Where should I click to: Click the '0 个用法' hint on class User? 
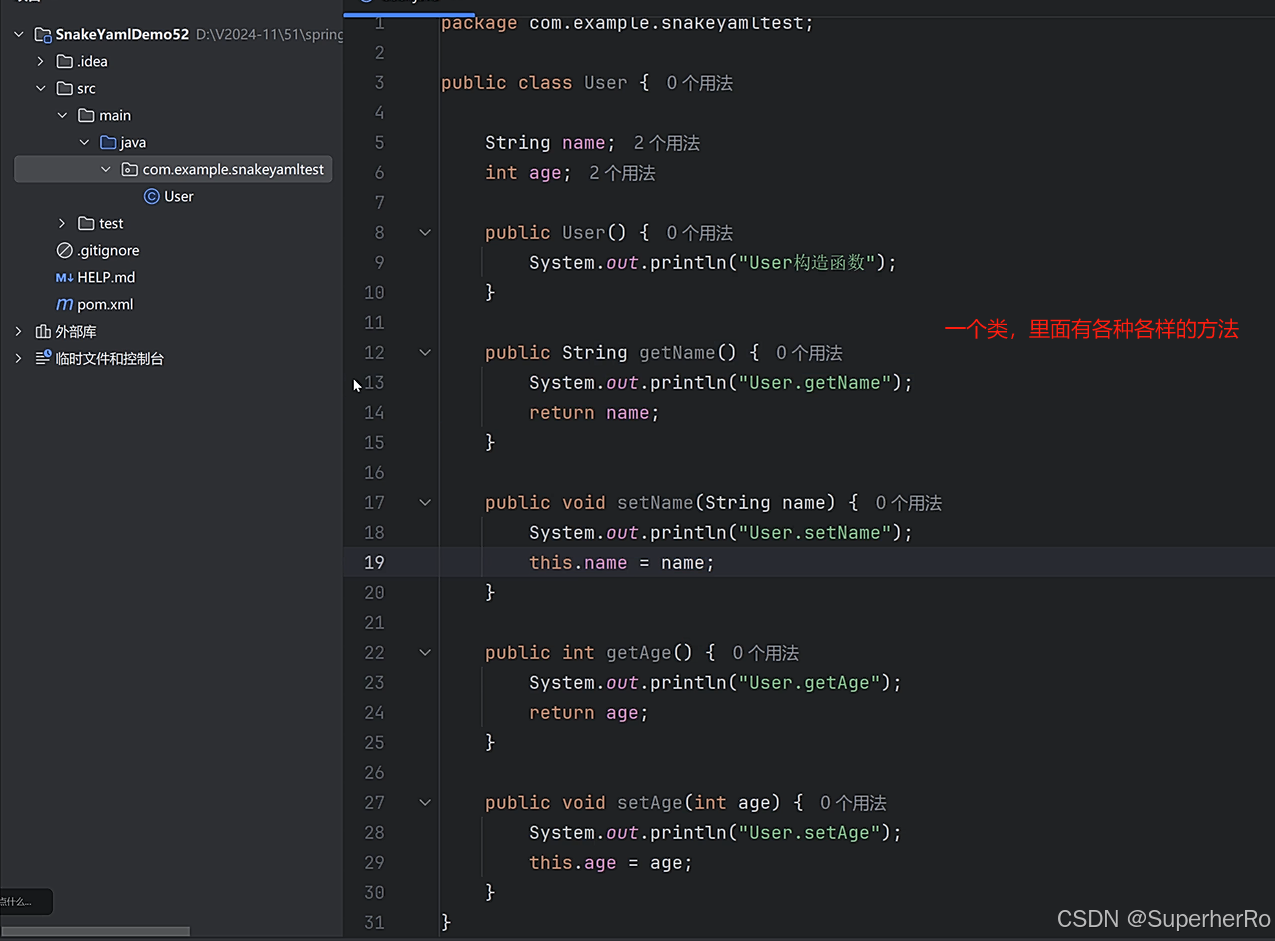pos(700,83)
